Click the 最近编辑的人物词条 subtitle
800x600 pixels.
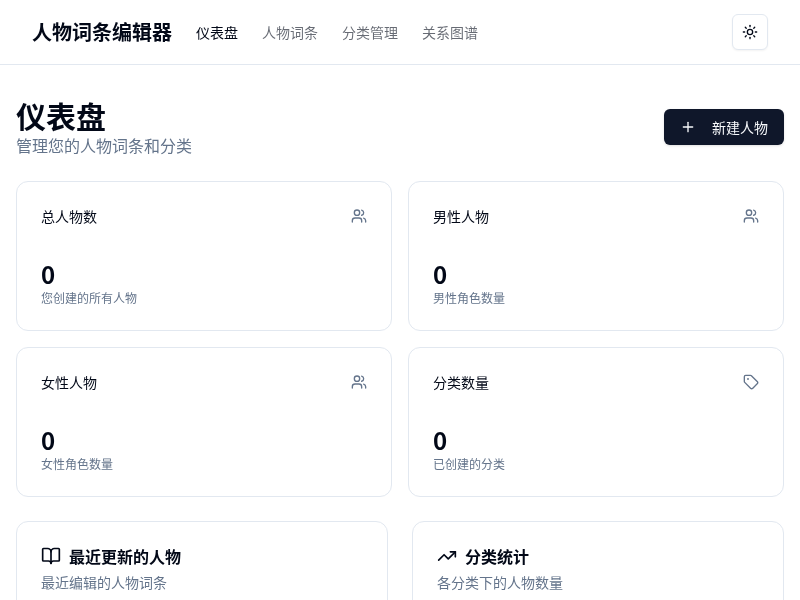(x=104, y=583)
